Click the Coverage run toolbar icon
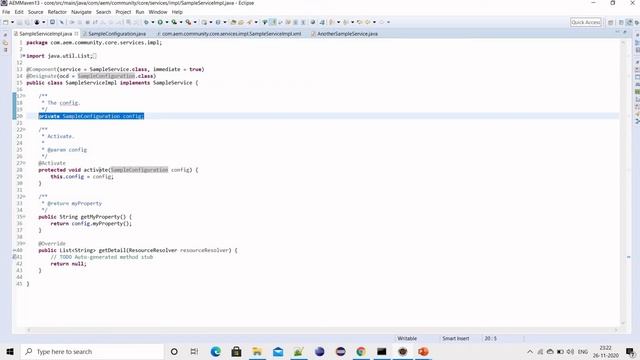The width and height of the screenshot is (640, 360). 174,22
